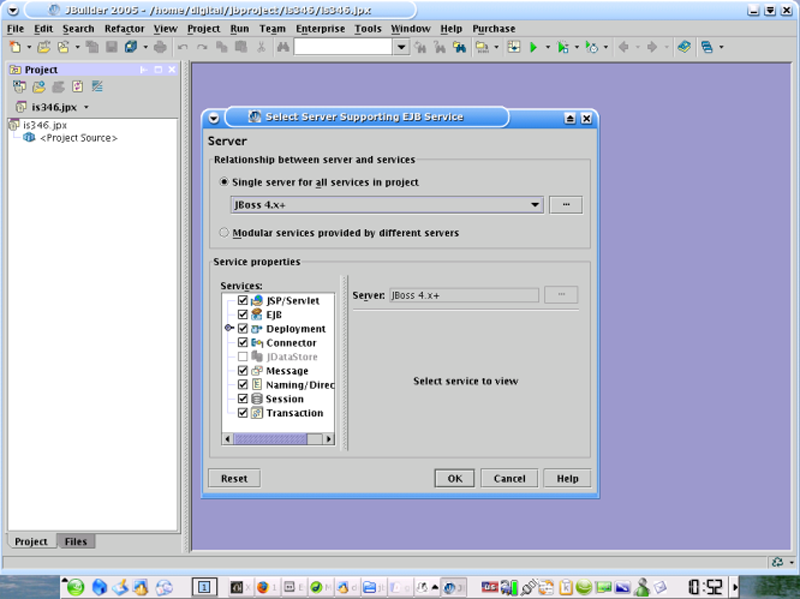800x599 pixels.
Task: Open the Refactor menu
Action: coord(124,29)
